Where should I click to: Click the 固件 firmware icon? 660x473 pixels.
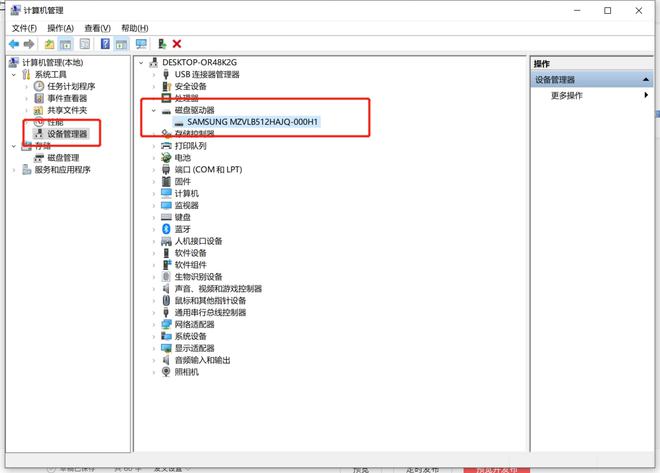click(x=166, y=181)
